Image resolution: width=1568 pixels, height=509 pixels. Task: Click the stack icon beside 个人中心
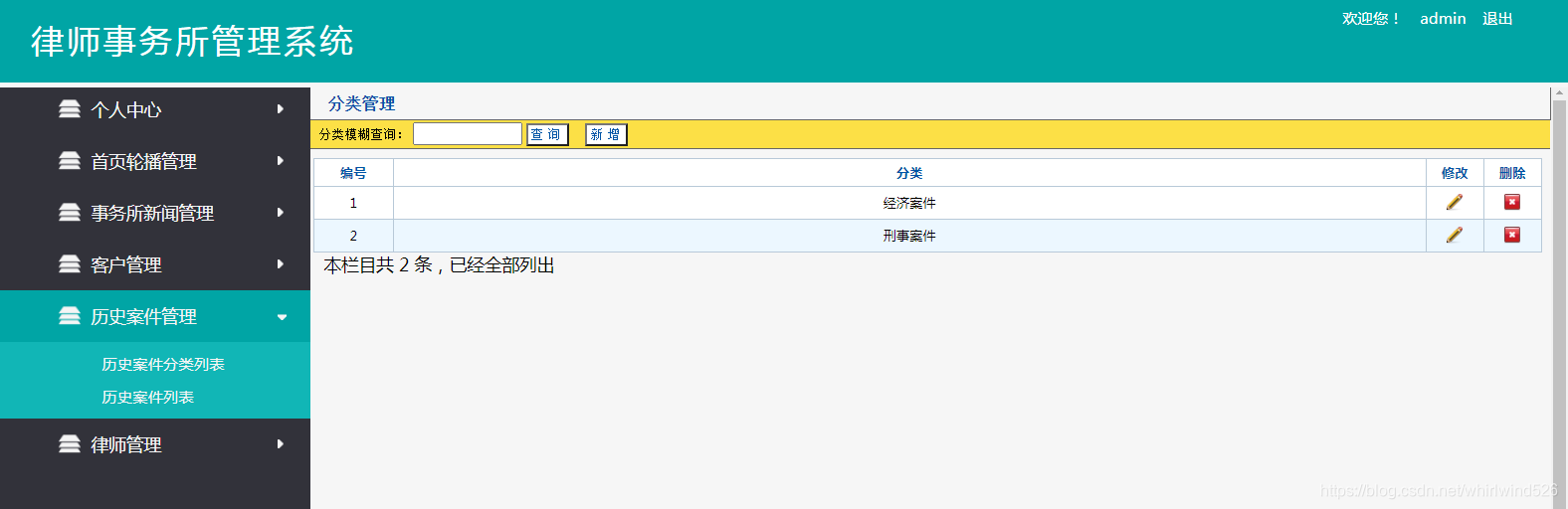(x=70, y=109)
